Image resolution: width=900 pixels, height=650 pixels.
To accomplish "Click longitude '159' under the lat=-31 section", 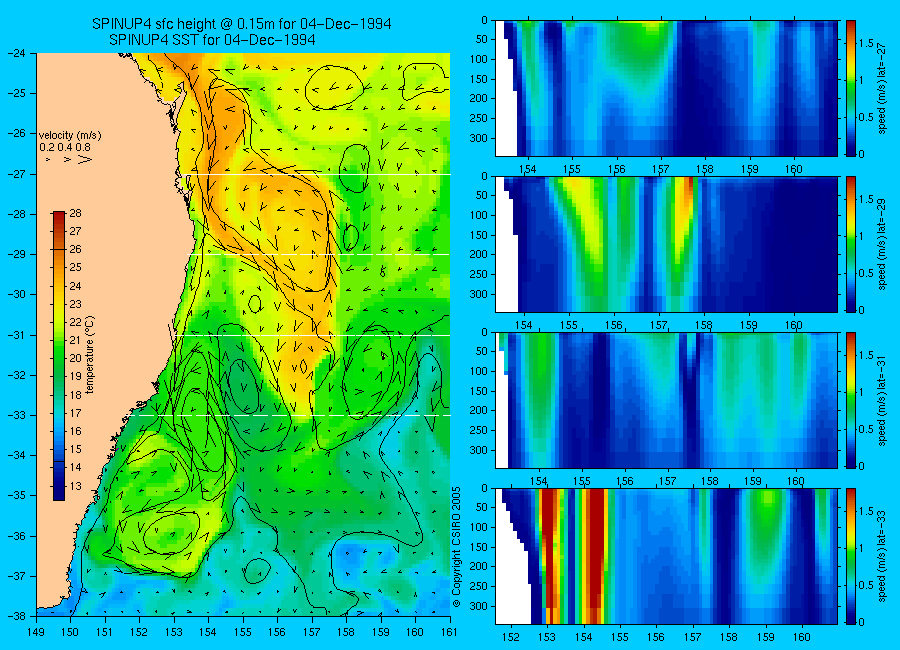I will (x=752, y=481).
